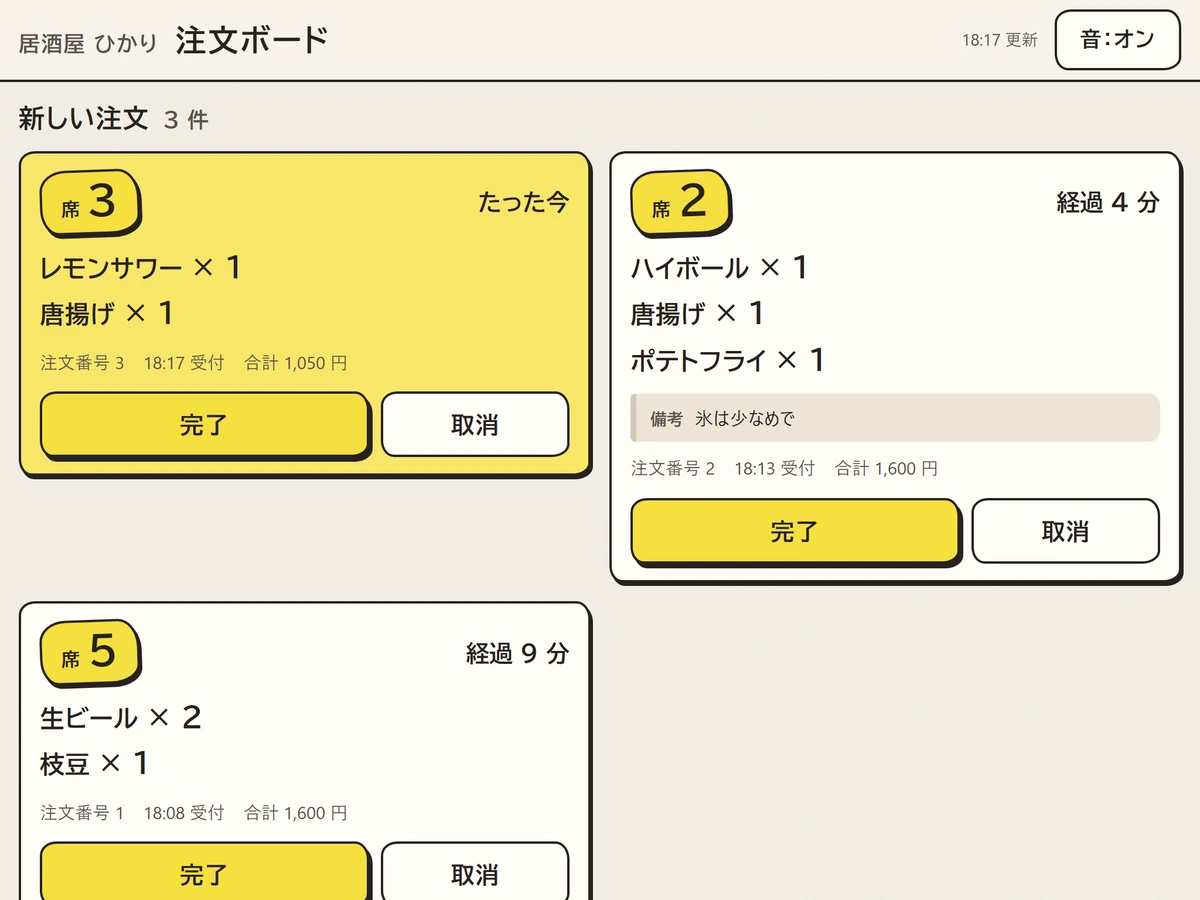The height and width of the screenshot is (900, 1200).
Task: Click table 3's 唐揚げ × 1 item
Action: tap(107, 313)
